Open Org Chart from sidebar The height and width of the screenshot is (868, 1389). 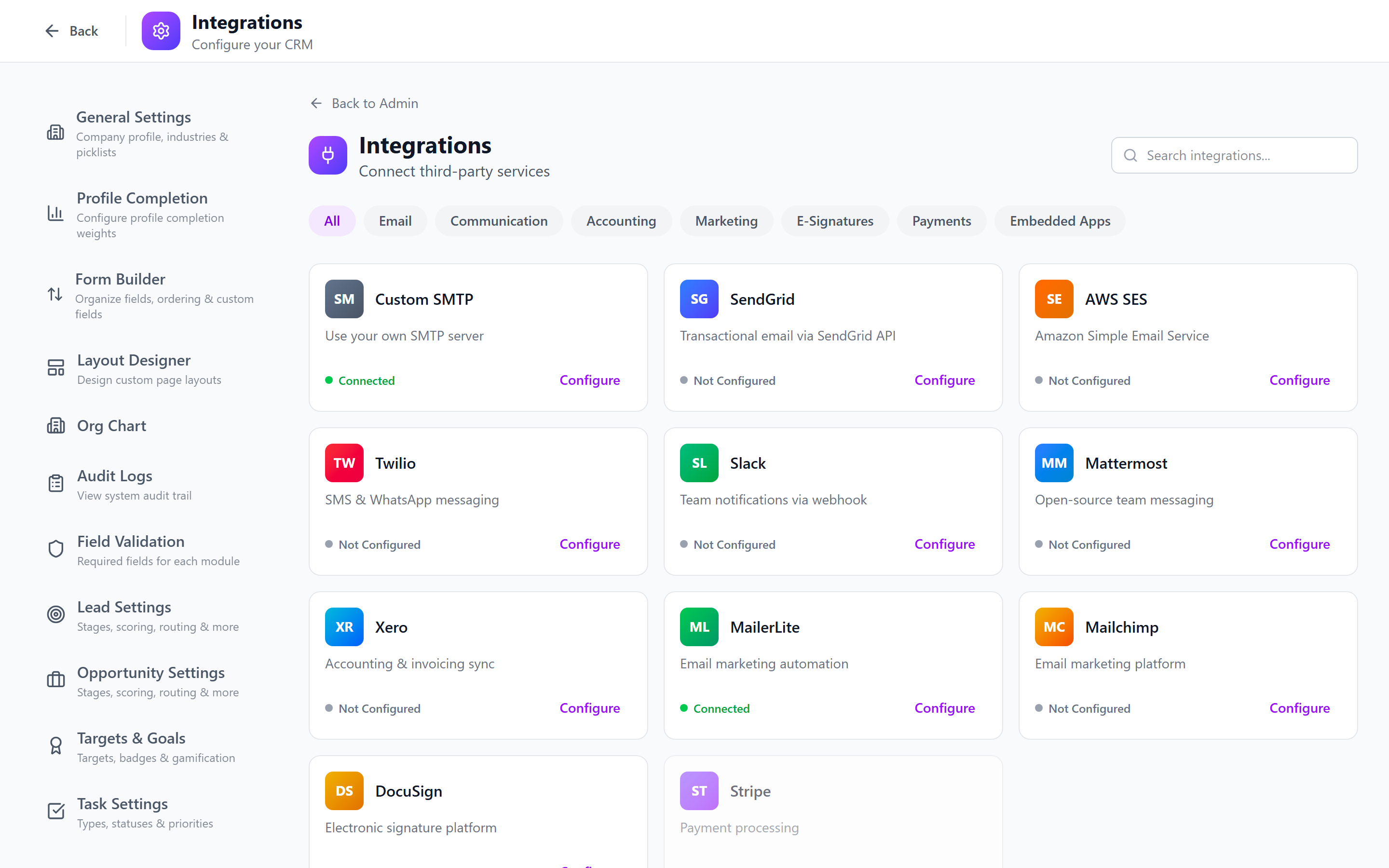coord(150,426)
